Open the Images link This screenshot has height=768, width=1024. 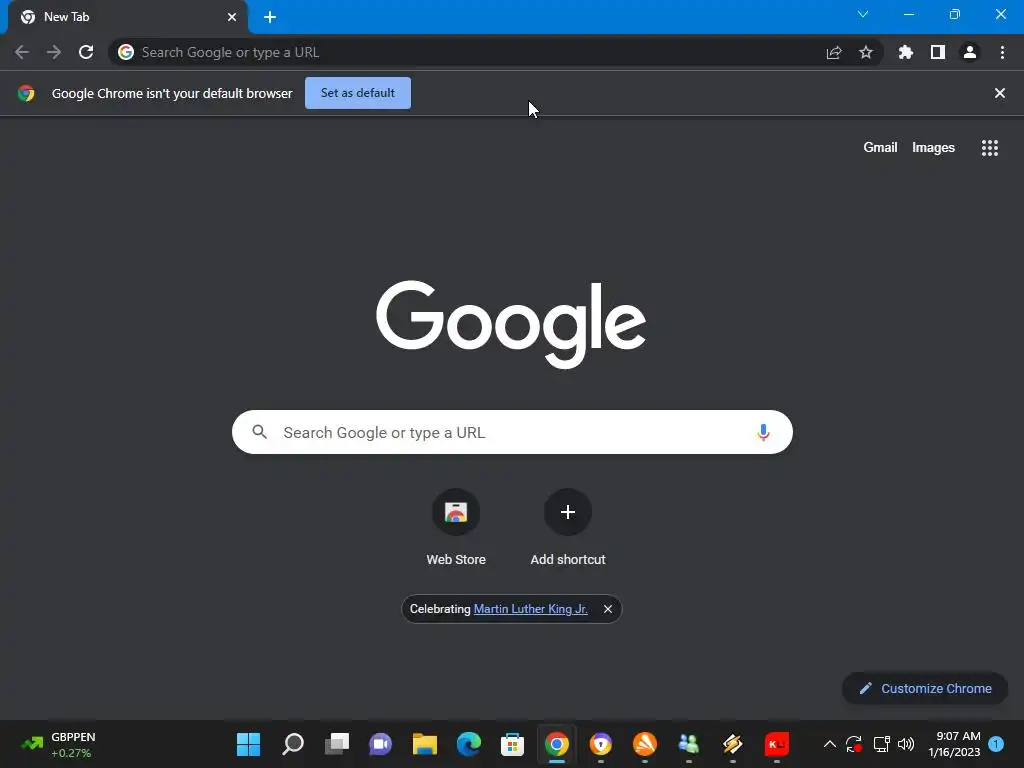933,148
